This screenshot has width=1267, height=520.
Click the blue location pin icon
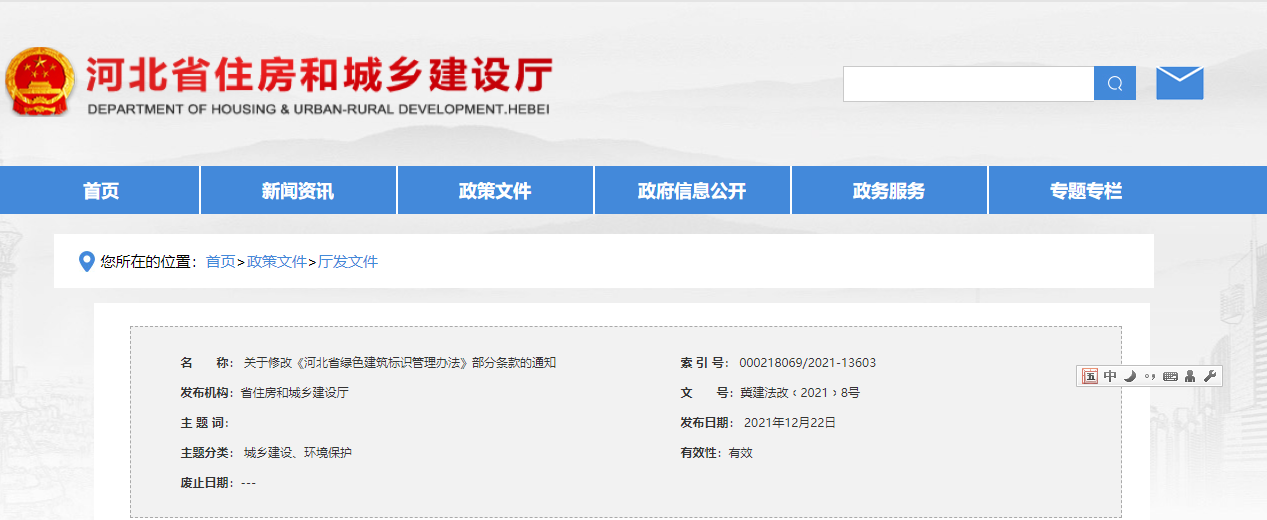pos(87,262)
